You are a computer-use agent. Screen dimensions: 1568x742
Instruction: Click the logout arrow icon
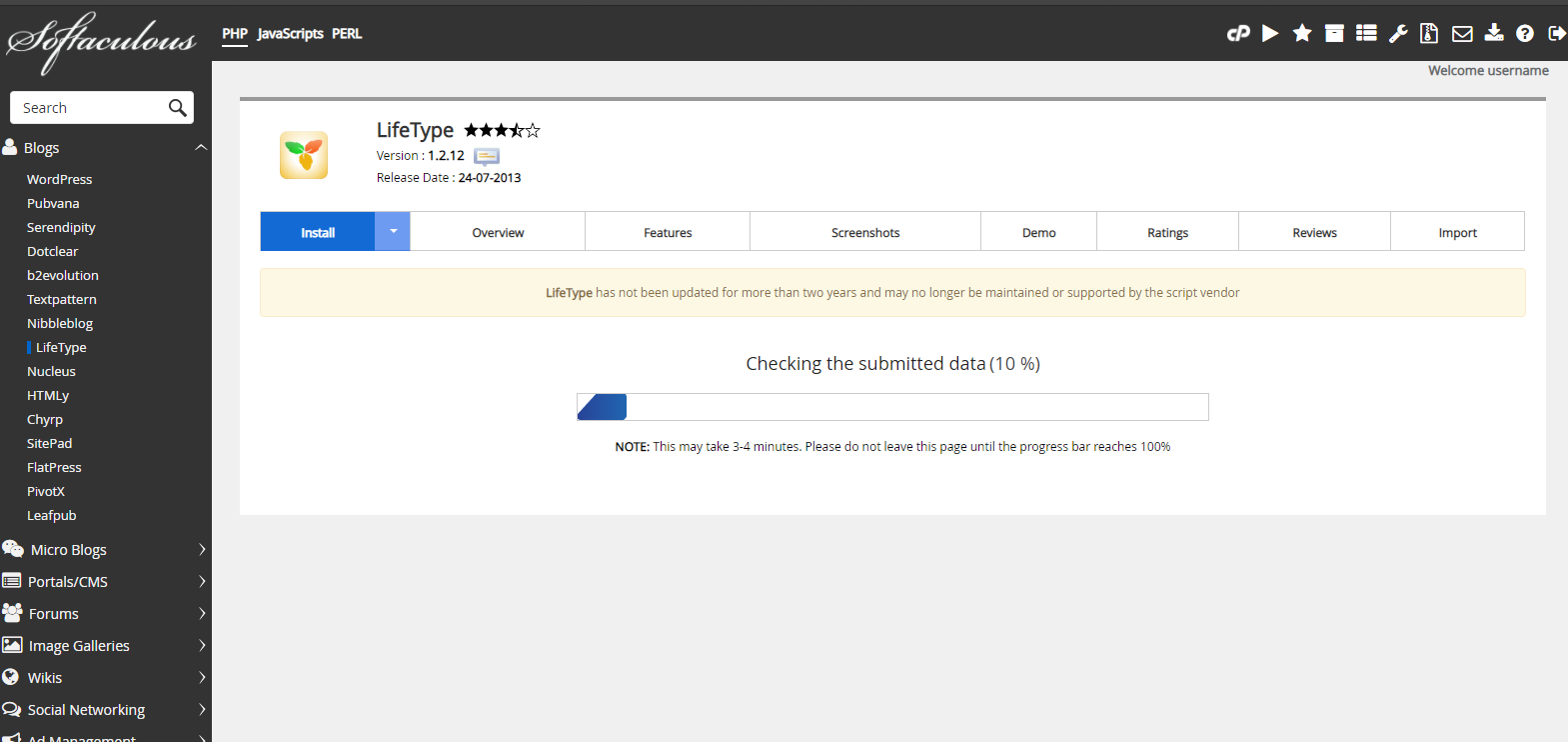pos(1556,33)
